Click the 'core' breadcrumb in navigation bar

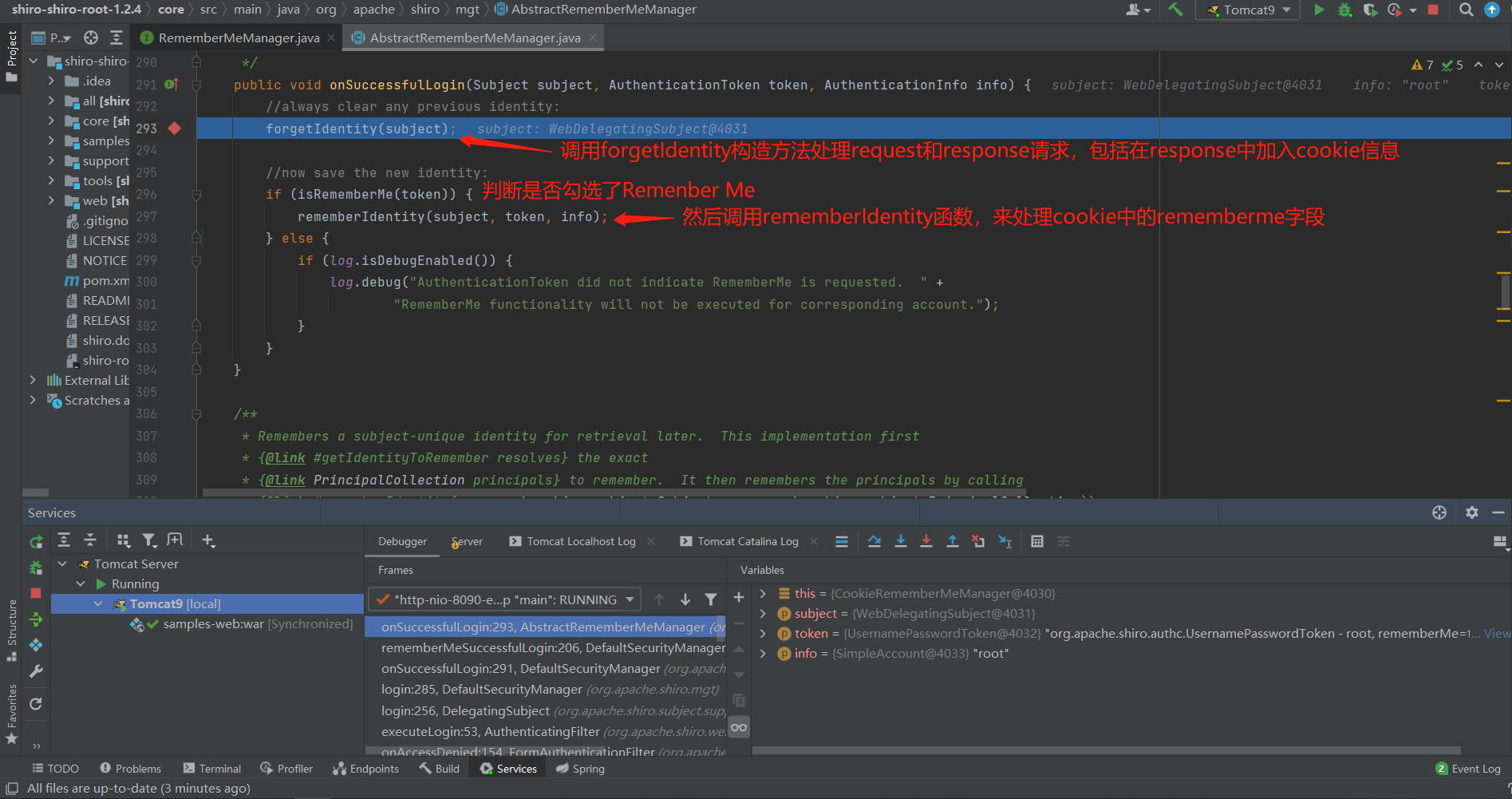tap(171, 10)
